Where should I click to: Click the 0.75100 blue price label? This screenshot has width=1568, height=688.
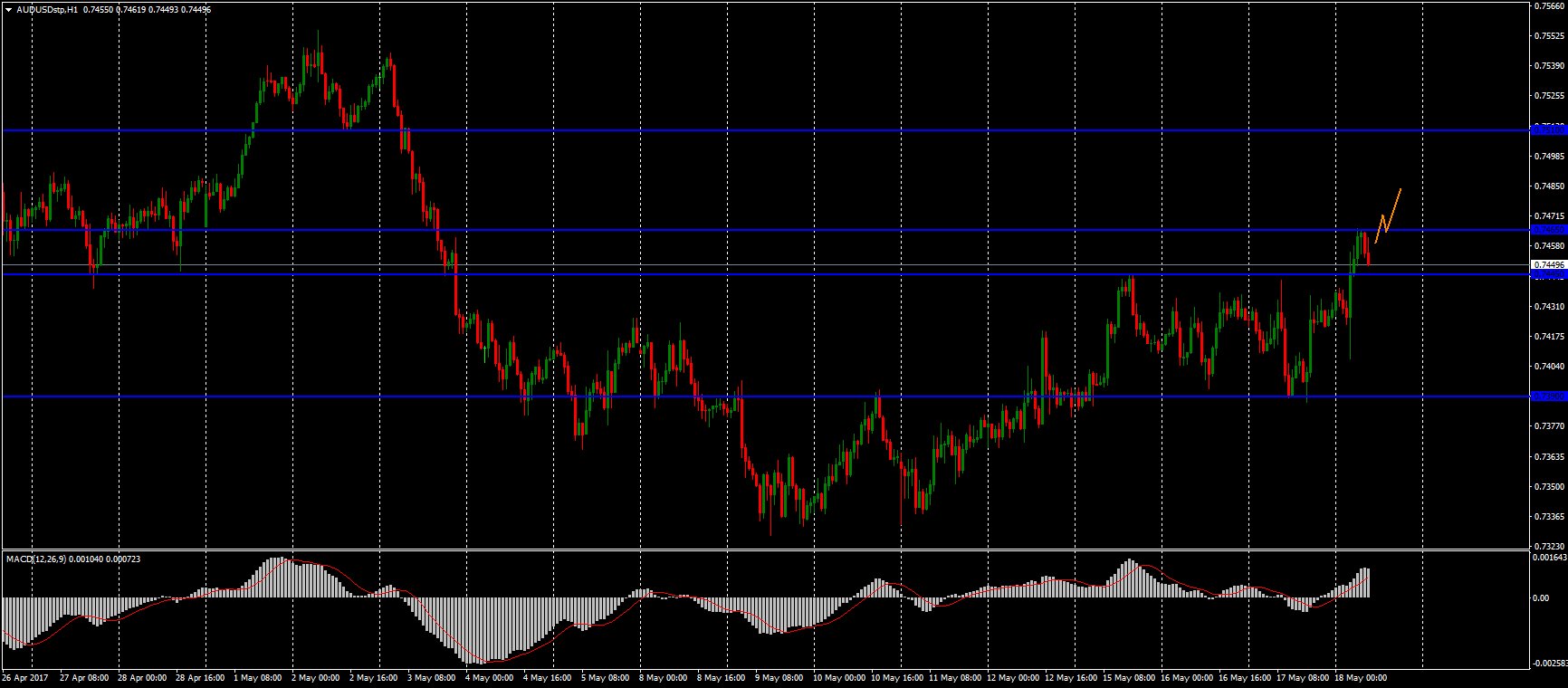click(1548, 130)
